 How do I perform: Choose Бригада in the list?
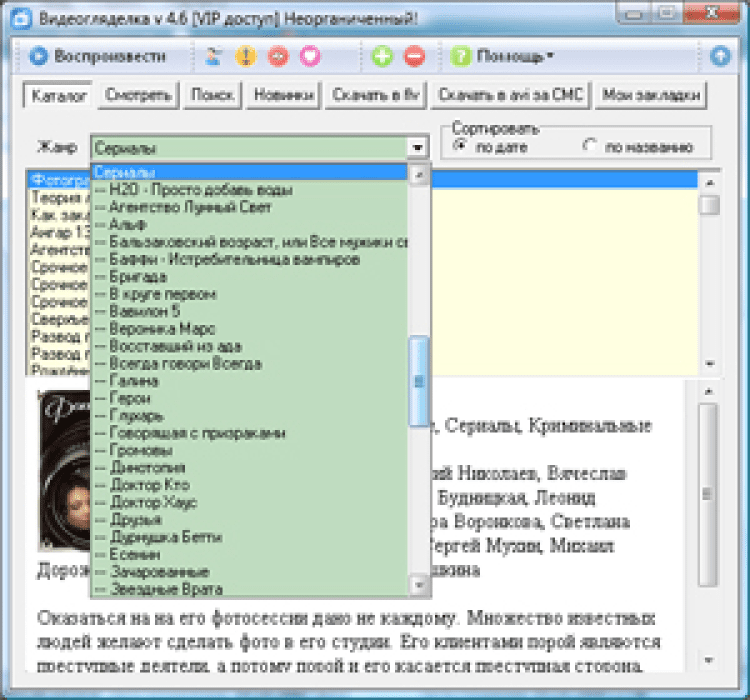point(249,277)
